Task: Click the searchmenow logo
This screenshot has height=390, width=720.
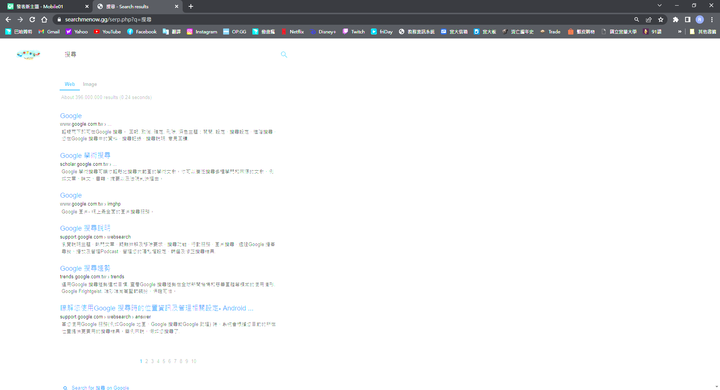Action: [x=28, y=55]
